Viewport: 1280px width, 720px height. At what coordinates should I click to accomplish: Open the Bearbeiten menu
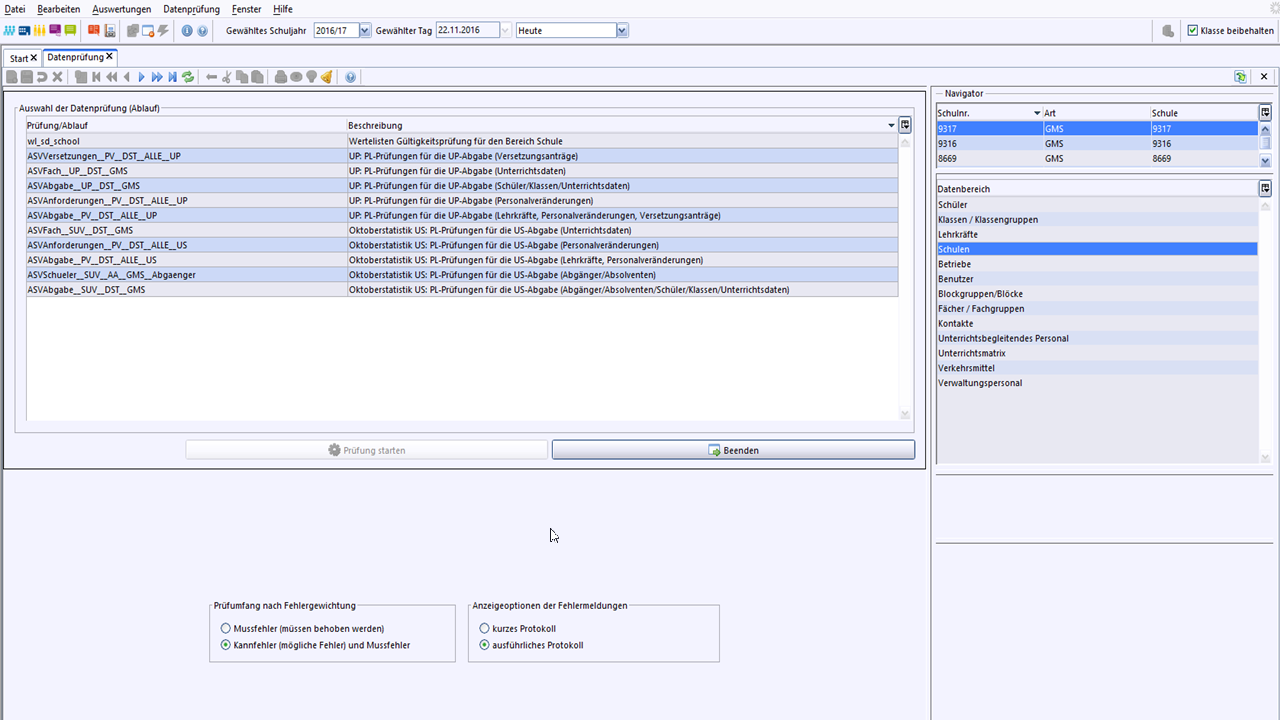[59, 9]
